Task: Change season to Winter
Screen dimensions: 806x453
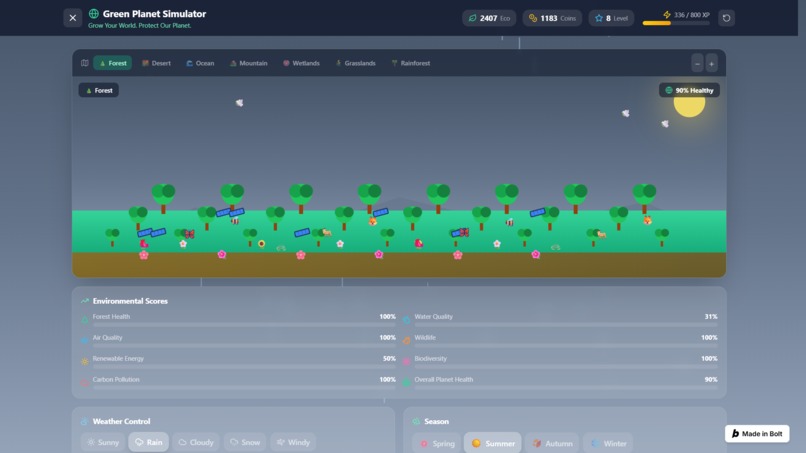Action: tap(608, 443)
